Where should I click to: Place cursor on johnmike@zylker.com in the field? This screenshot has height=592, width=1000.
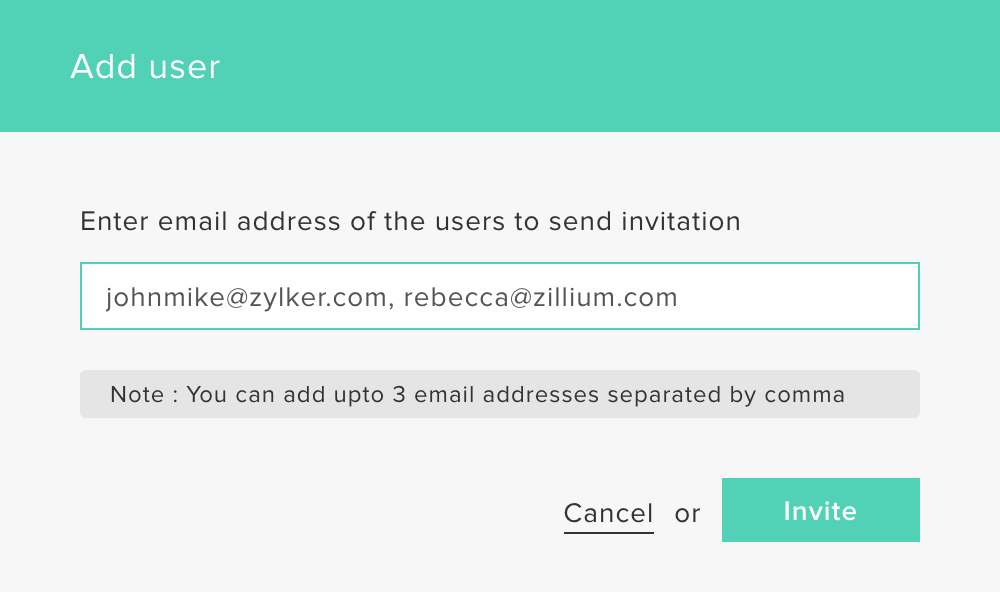pos(246,297)
